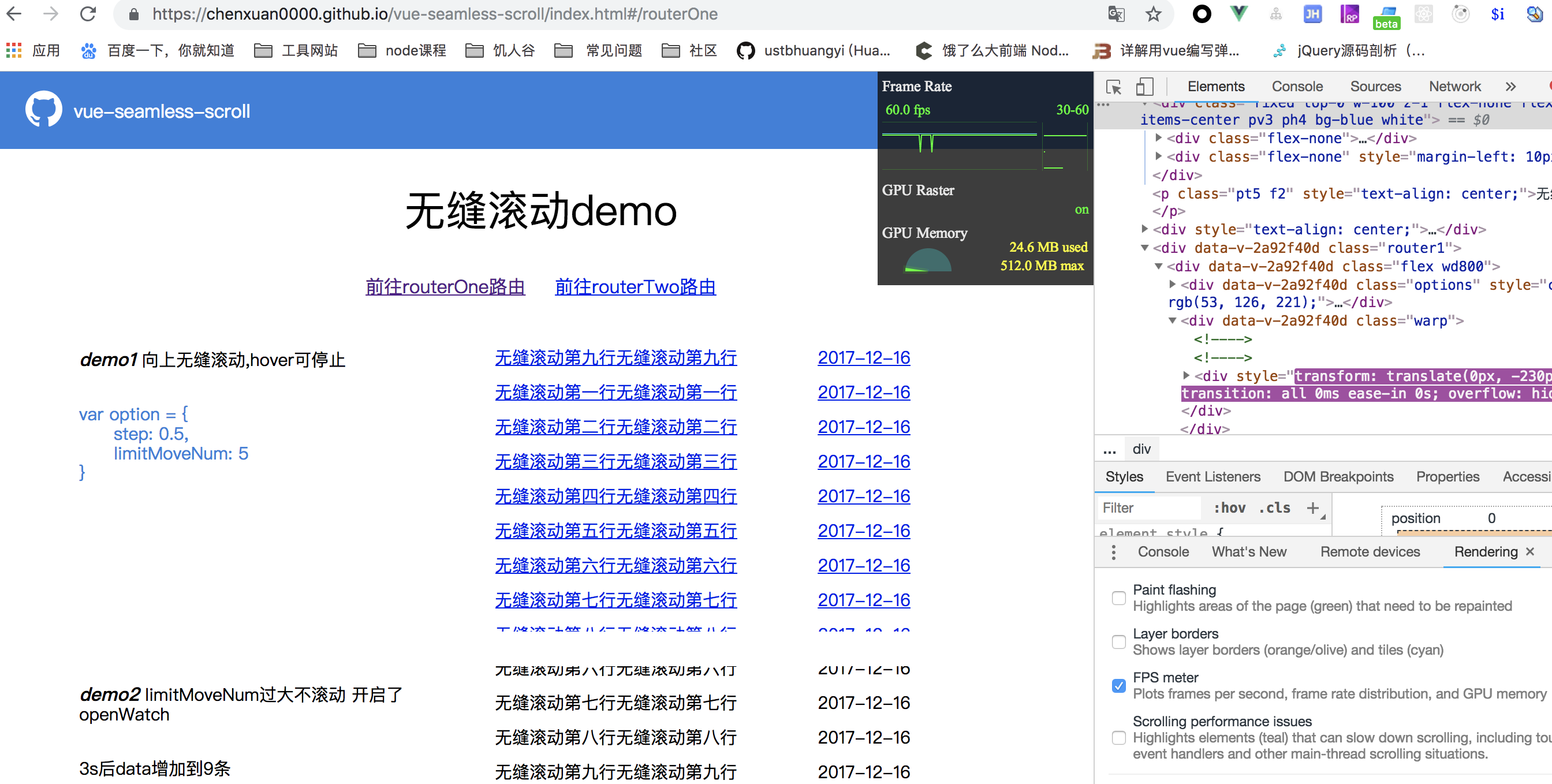
Task: Switch to the Console tab
Action: pos(1297,86)
